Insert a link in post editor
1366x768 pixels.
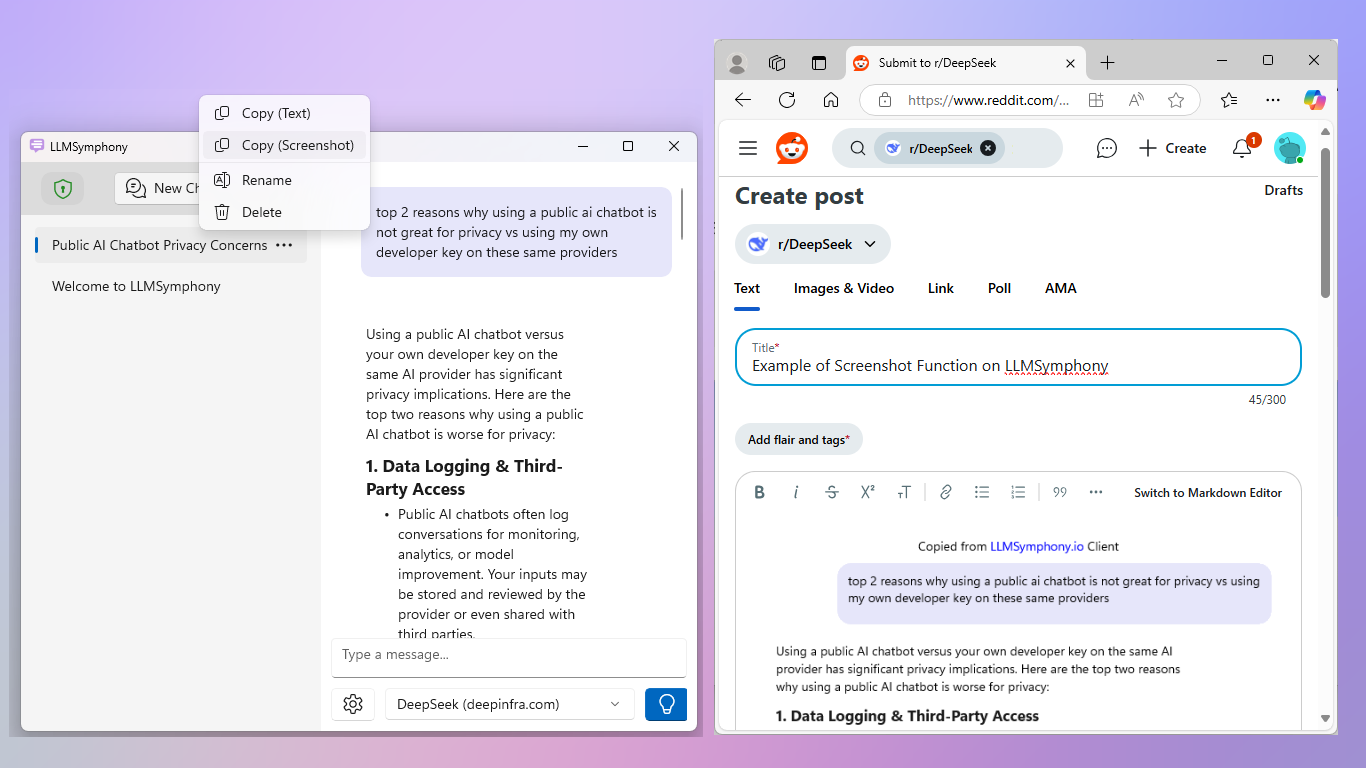click(x=946, y=492)
